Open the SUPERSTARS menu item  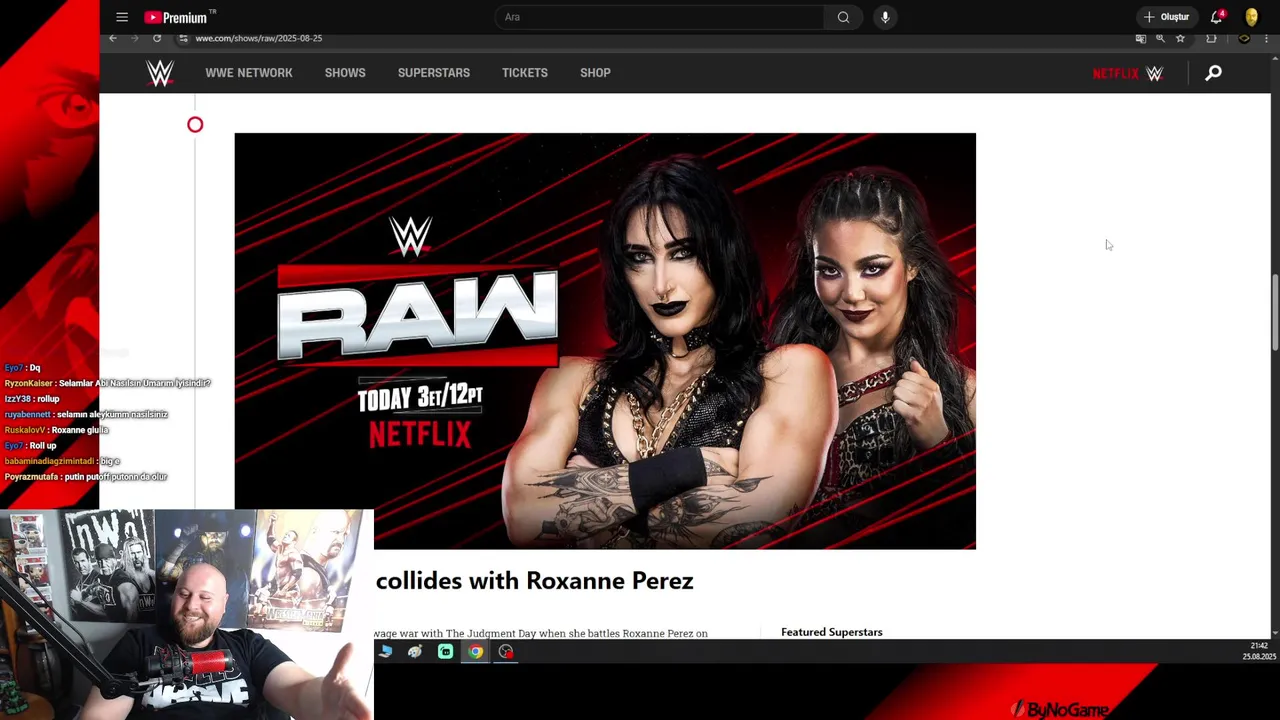click(x=434, y=73)
